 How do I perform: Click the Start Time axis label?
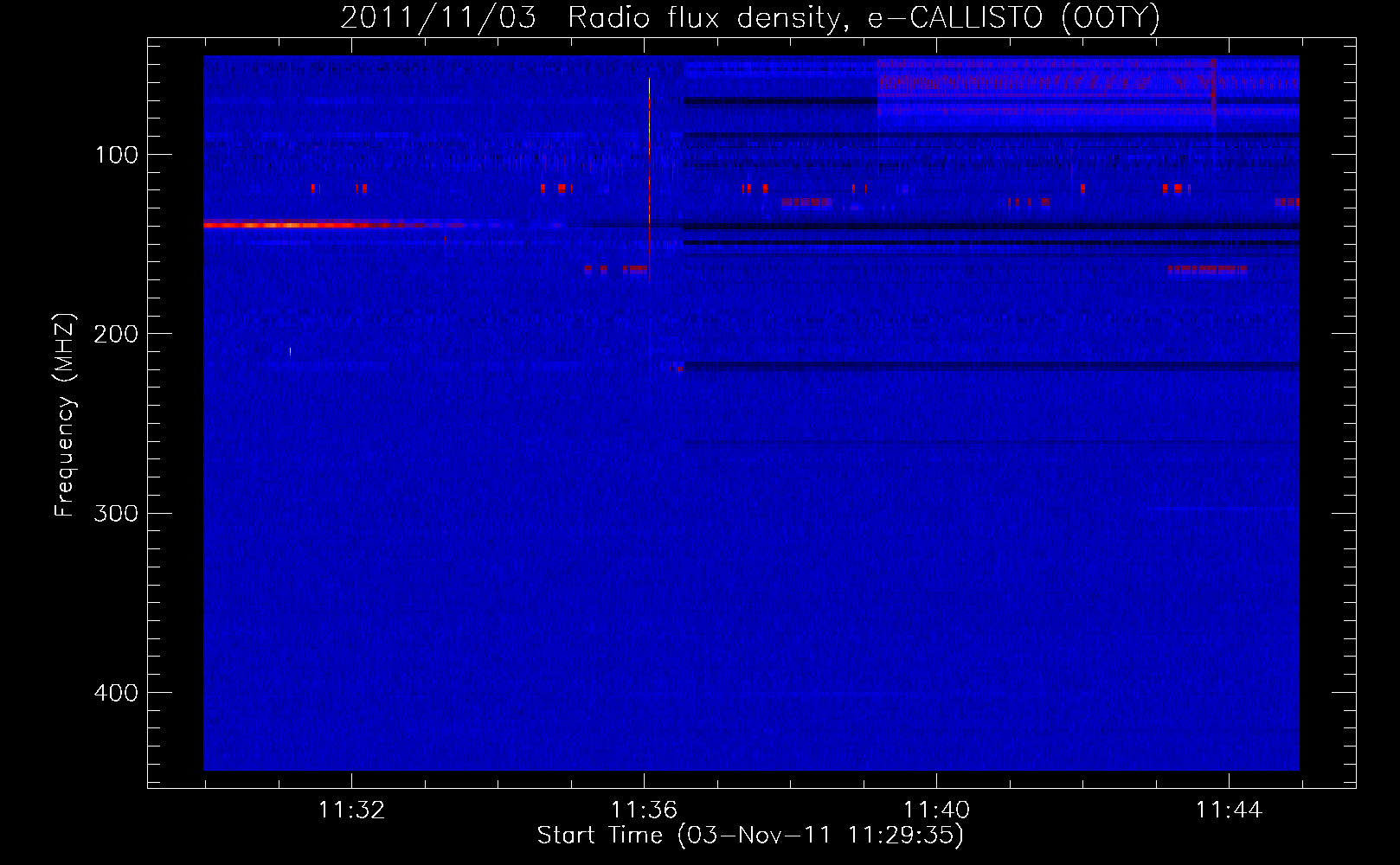pos(750,836)
